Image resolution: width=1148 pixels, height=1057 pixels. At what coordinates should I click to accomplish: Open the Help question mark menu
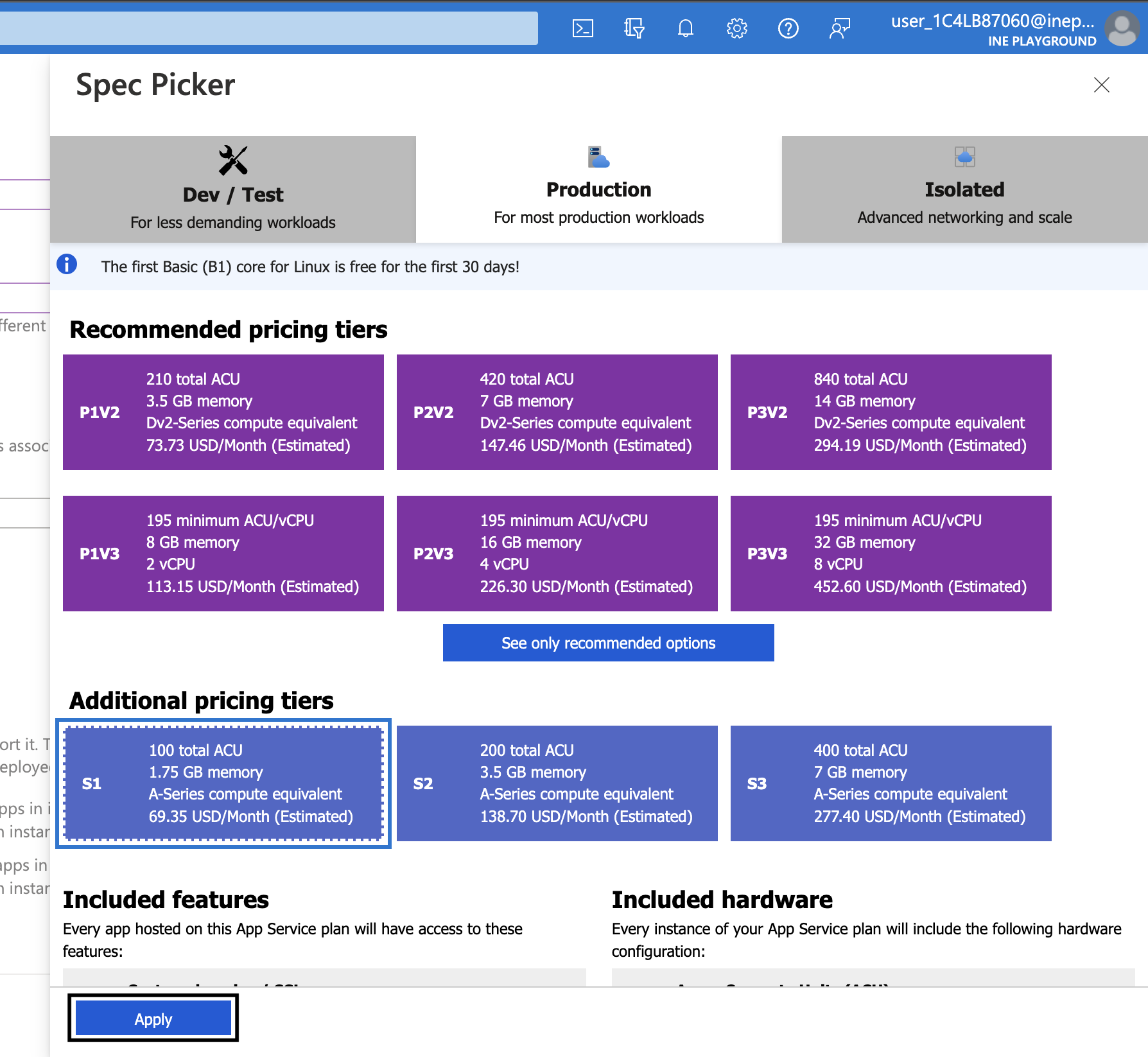pyautogui.click(x=788, y=28)
